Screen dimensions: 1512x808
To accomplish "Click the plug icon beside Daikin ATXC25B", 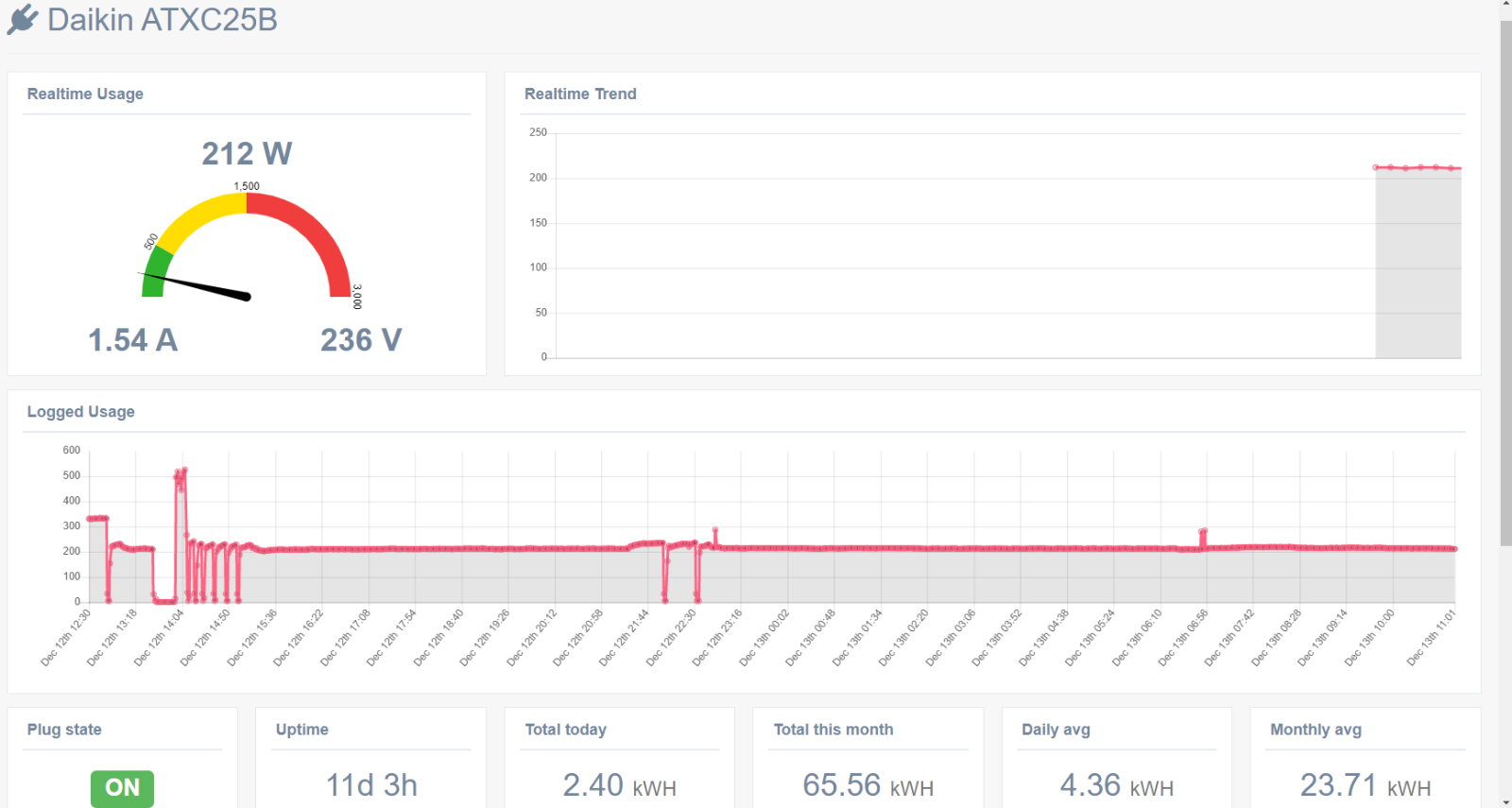I will click(23, 20).
